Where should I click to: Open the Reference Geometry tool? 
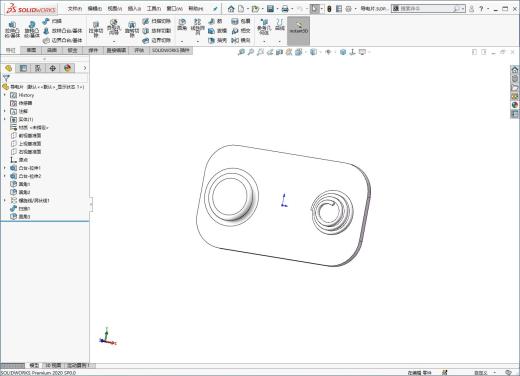[x=264, y=27]
